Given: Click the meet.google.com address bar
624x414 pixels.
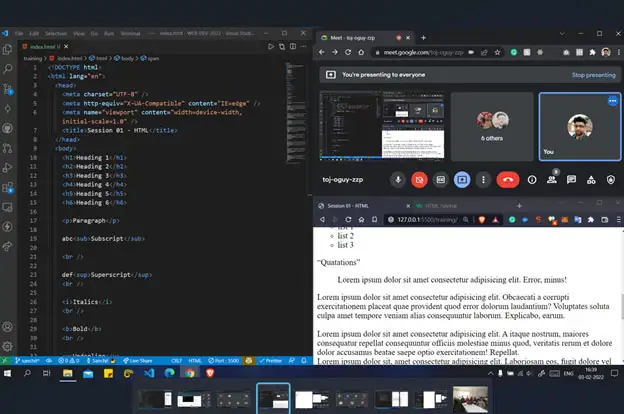Looking at the screenshot, I should tap(423, 52).
